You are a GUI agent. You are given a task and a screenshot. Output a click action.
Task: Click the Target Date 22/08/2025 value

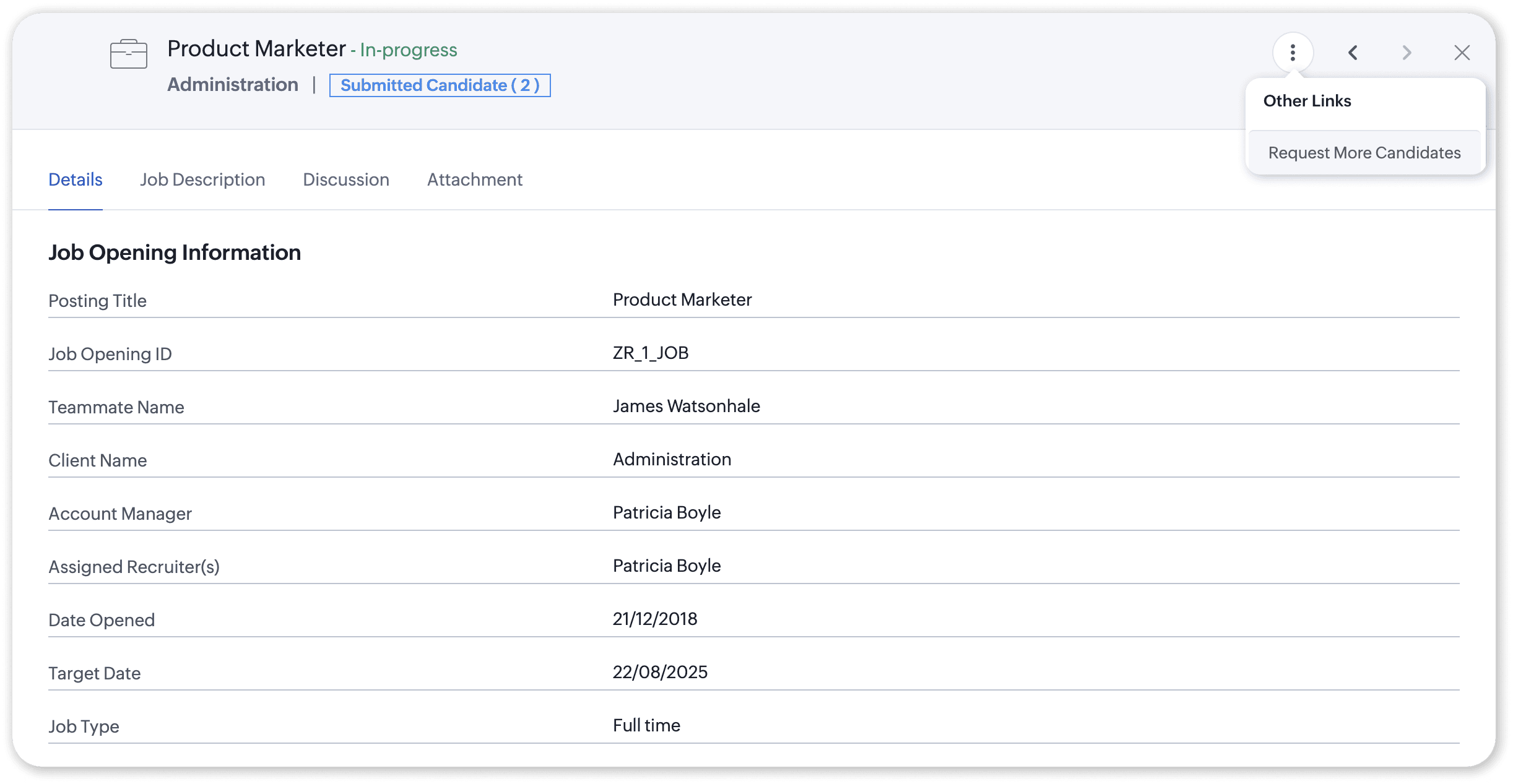pyautogui.click(x=660, y=672)
